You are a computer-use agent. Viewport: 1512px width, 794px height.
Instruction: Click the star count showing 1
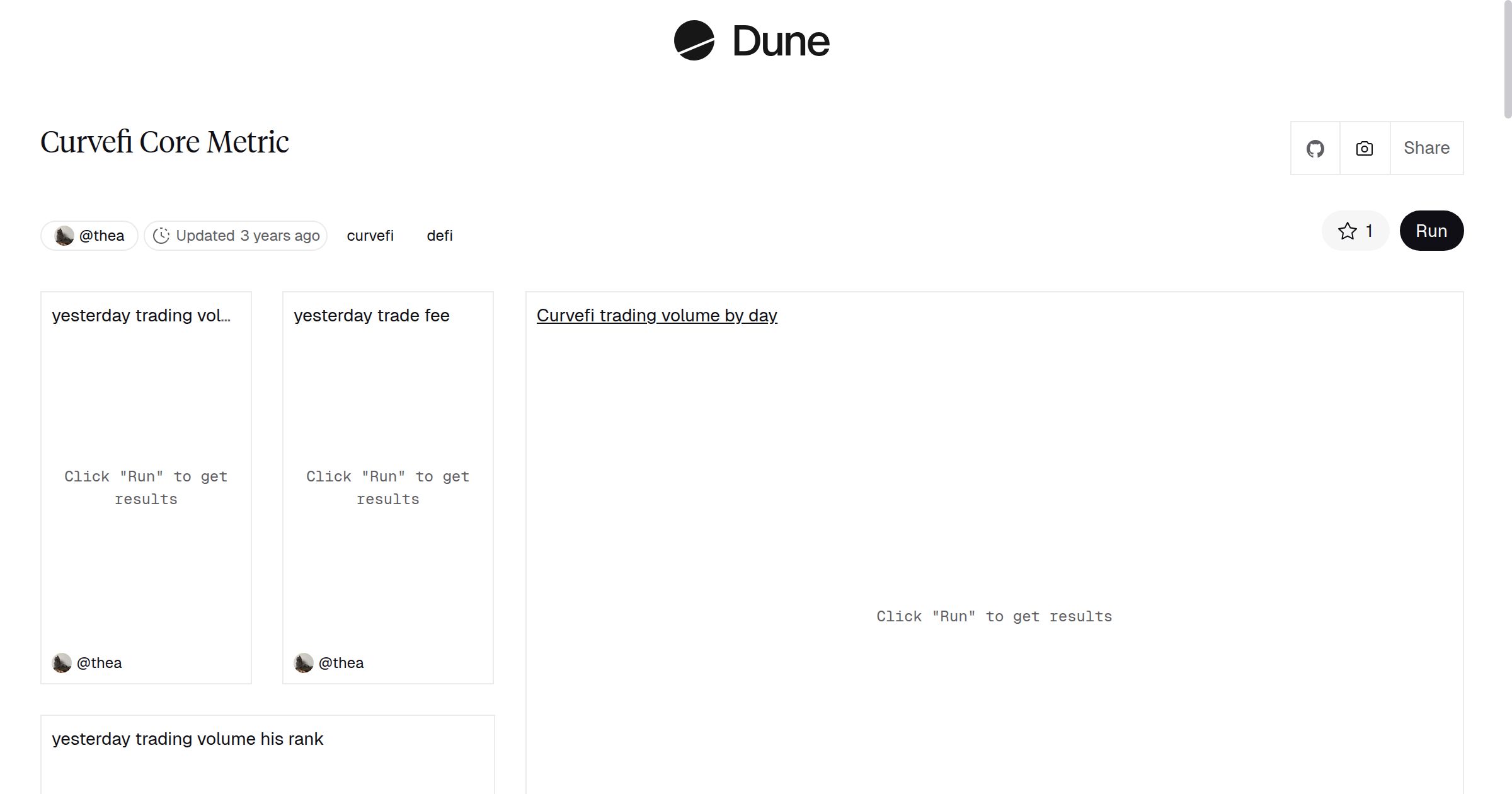coord(1368,230)
